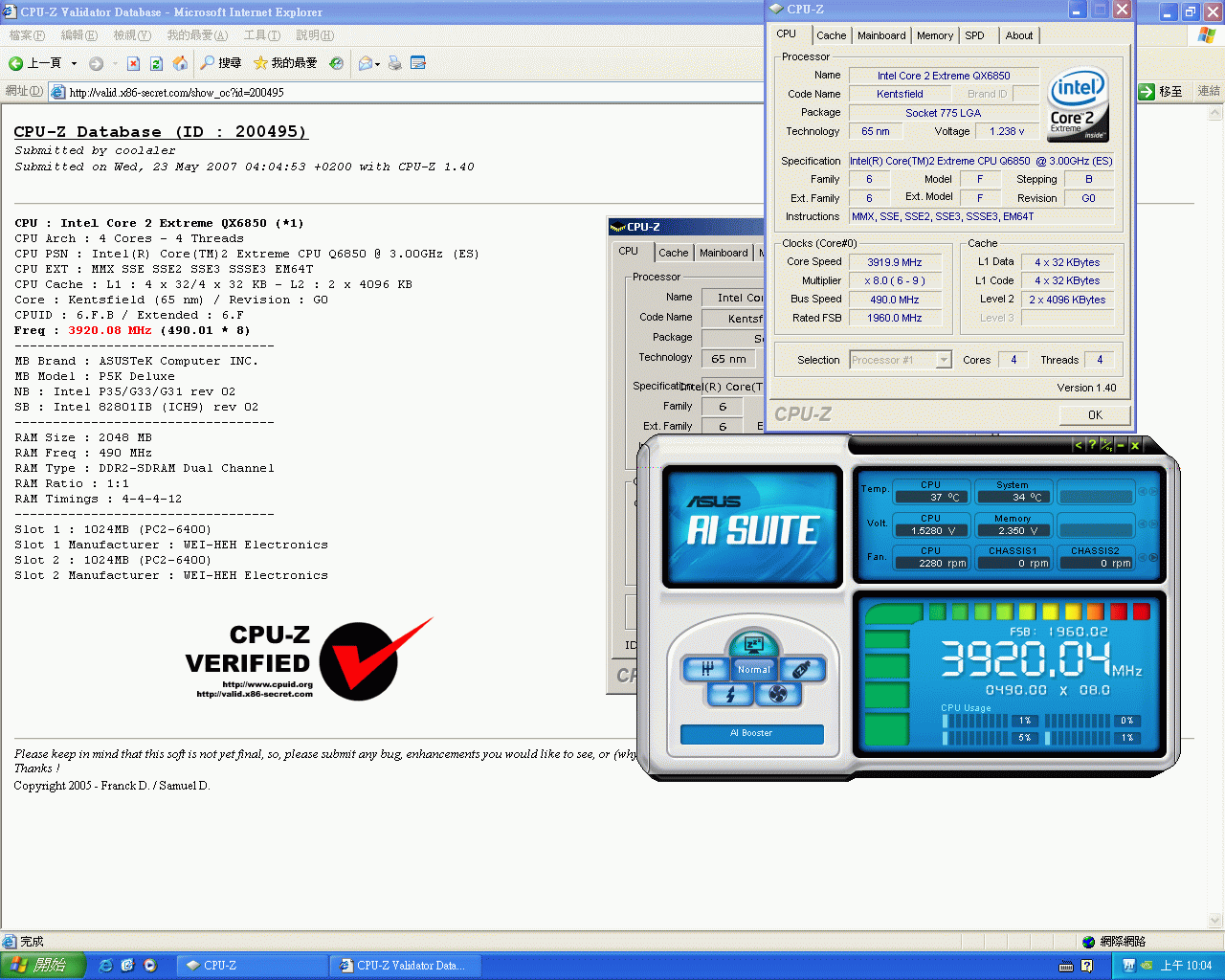Click the OK button in CPU-Z
Screen dimensions: 1225x980
point(1094,414)
